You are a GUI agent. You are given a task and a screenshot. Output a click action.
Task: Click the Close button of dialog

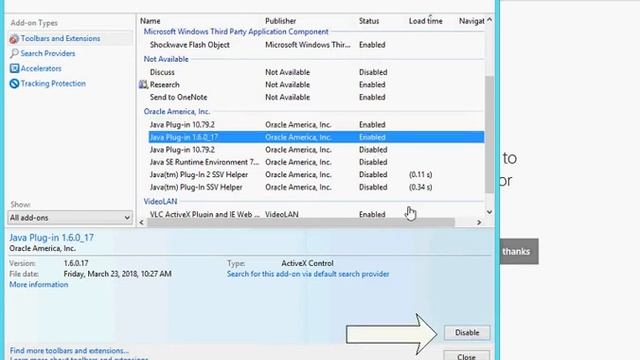click(x=467, y=356)
